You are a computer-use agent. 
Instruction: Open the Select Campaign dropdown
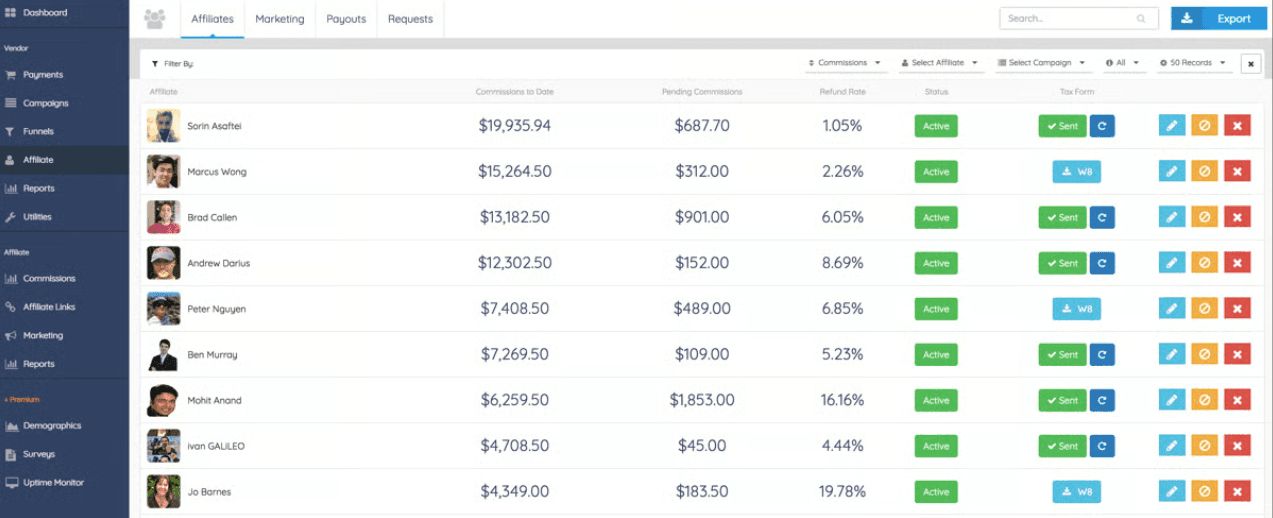[x=1041, y=63]
